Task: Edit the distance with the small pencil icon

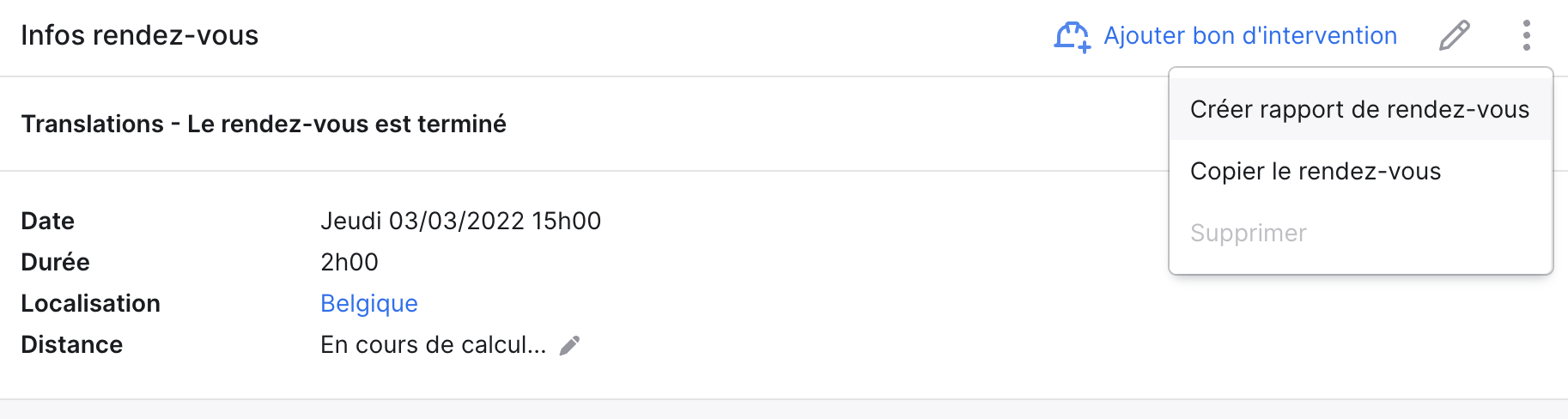Action: pyautogui.click(x=569, y=345)
